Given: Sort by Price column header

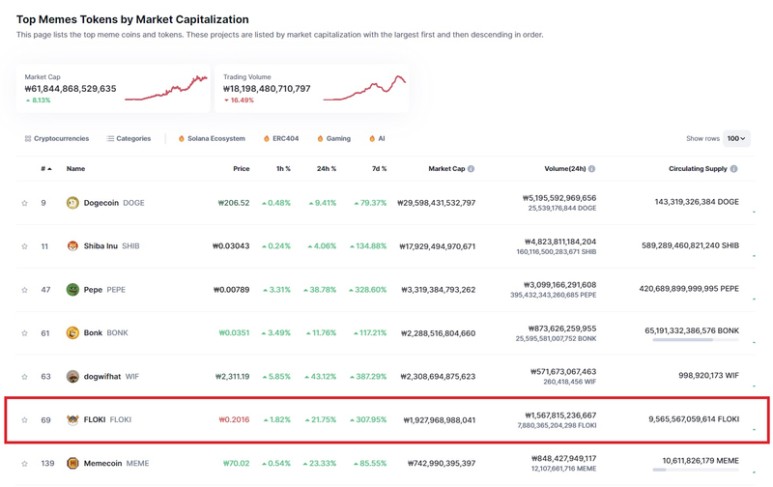Looking at the screenshot, I should point(241,169).
